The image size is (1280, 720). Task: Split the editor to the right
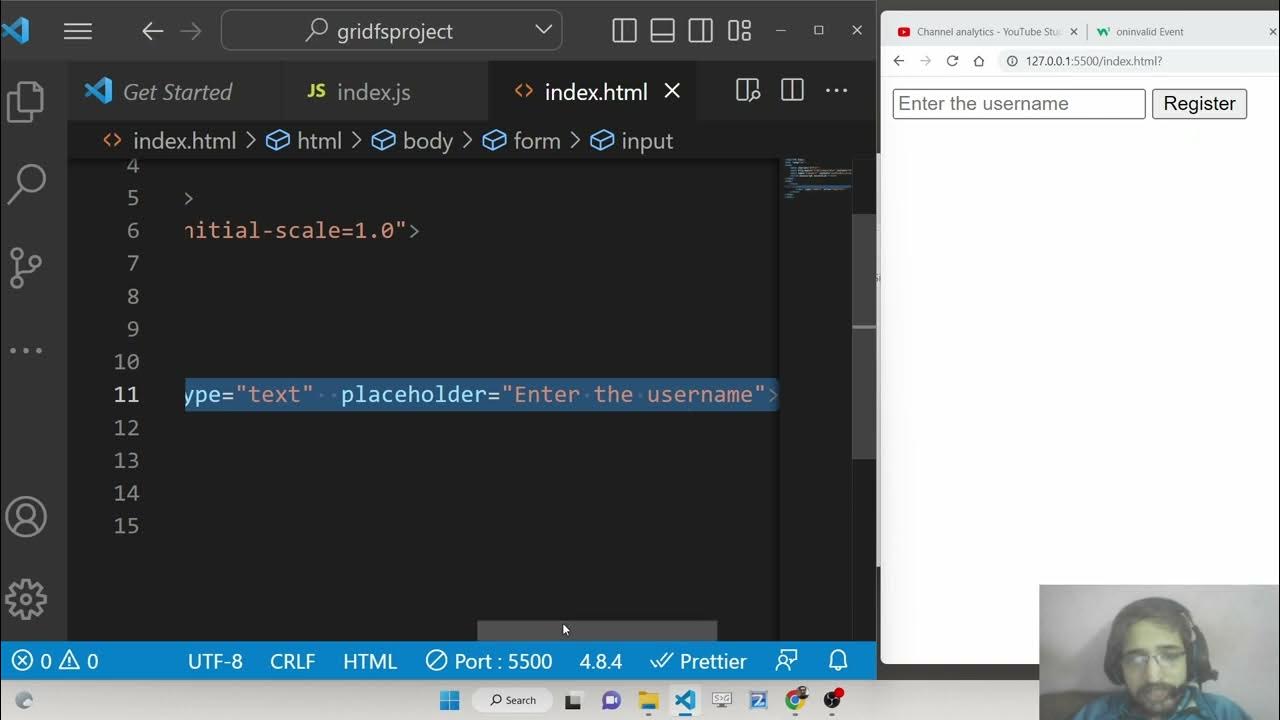pyautogui.click(x=792, y=91)
